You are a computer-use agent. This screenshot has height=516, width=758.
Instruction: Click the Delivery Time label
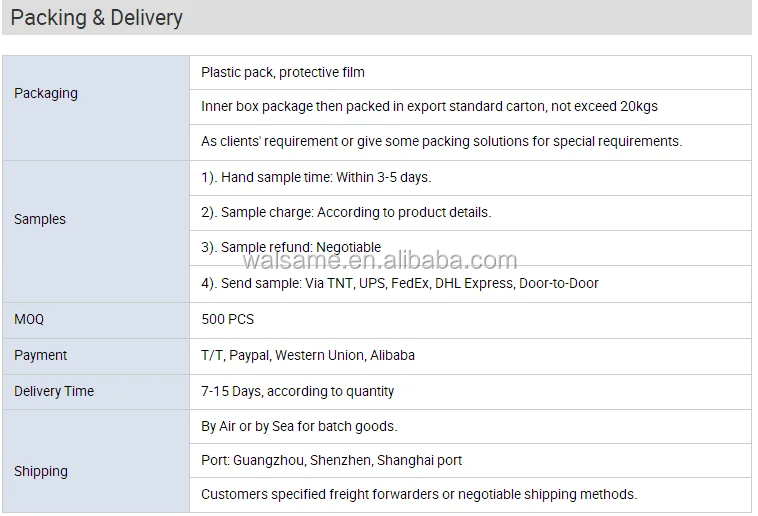54,391
